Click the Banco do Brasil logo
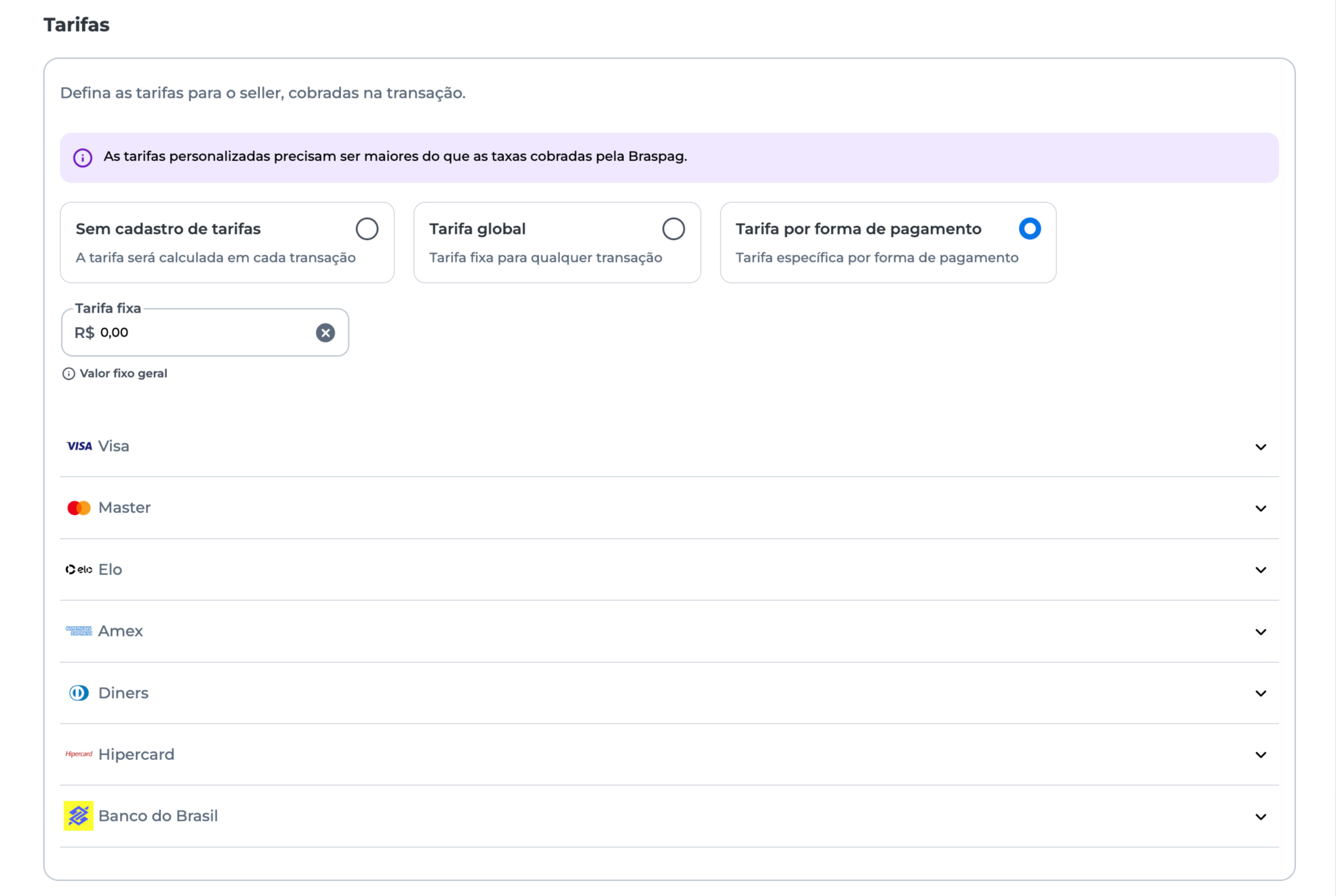1336x896 pixels. [79, 816]
